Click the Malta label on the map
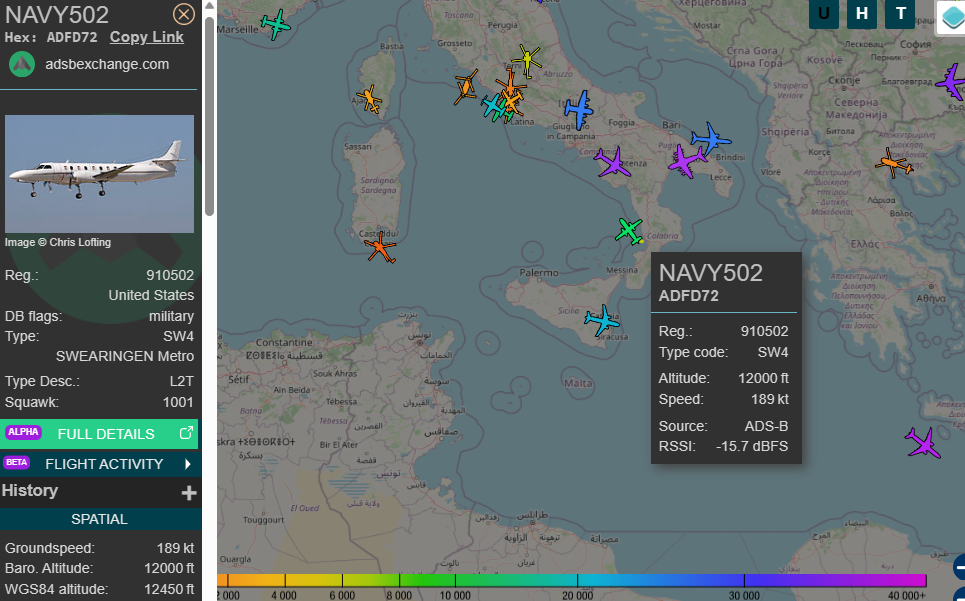The width and height of the screenshot is (965, 601). [x=579, y=383]
